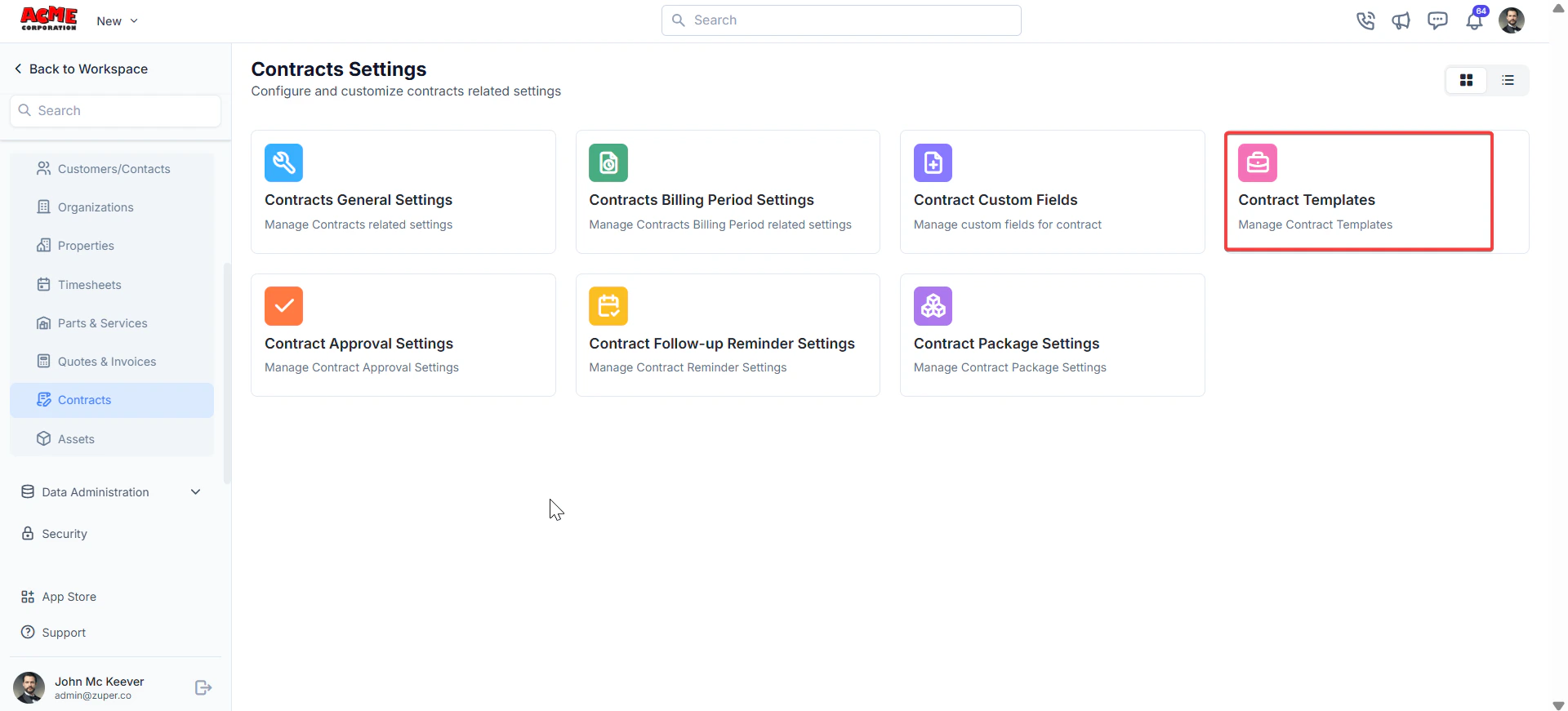
Task: Click page scrollbar up arrow
Action: pyautogui.click(x=1558, y=7)
